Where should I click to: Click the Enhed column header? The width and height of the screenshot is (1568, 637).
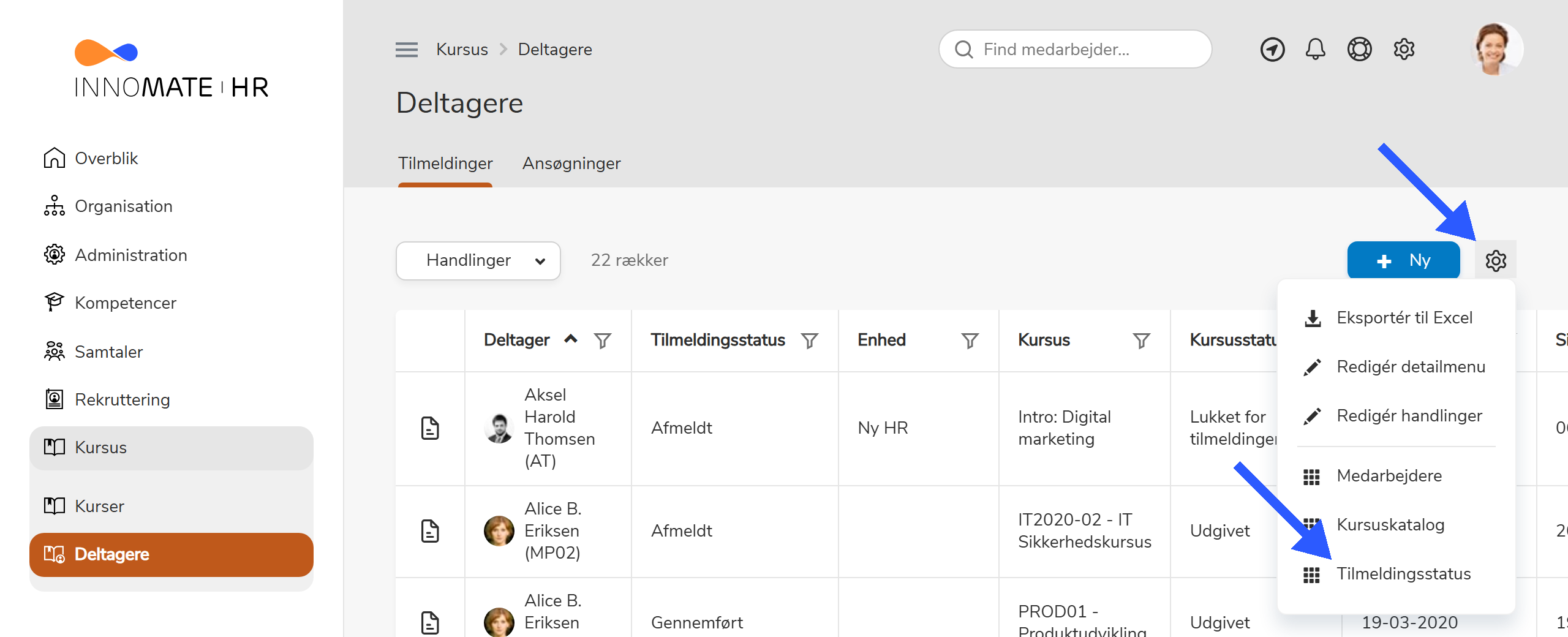(x=881, y=340)
